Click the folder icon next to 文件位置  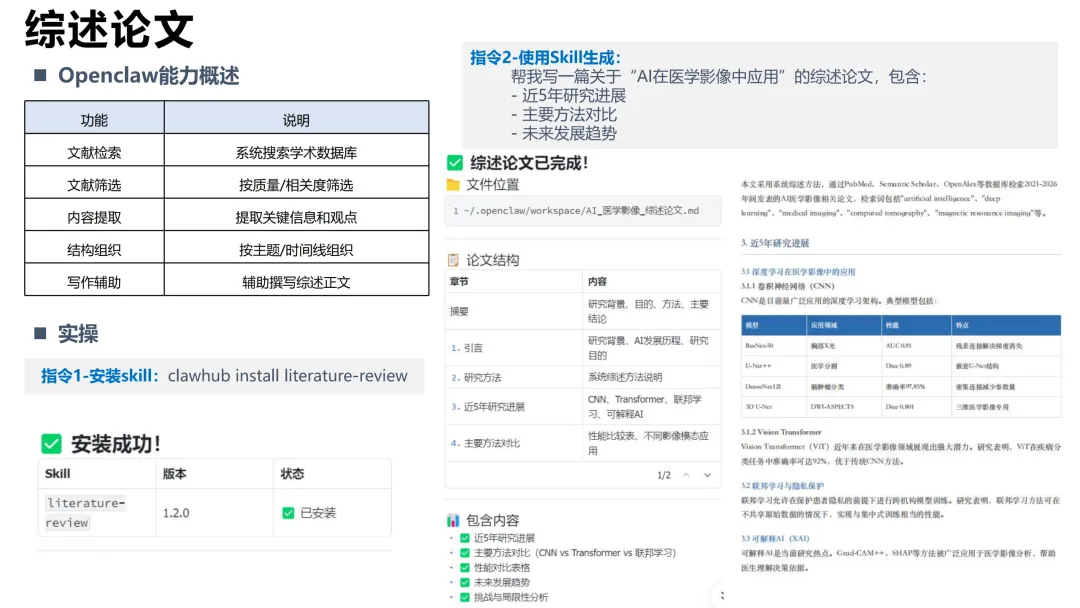453,185
